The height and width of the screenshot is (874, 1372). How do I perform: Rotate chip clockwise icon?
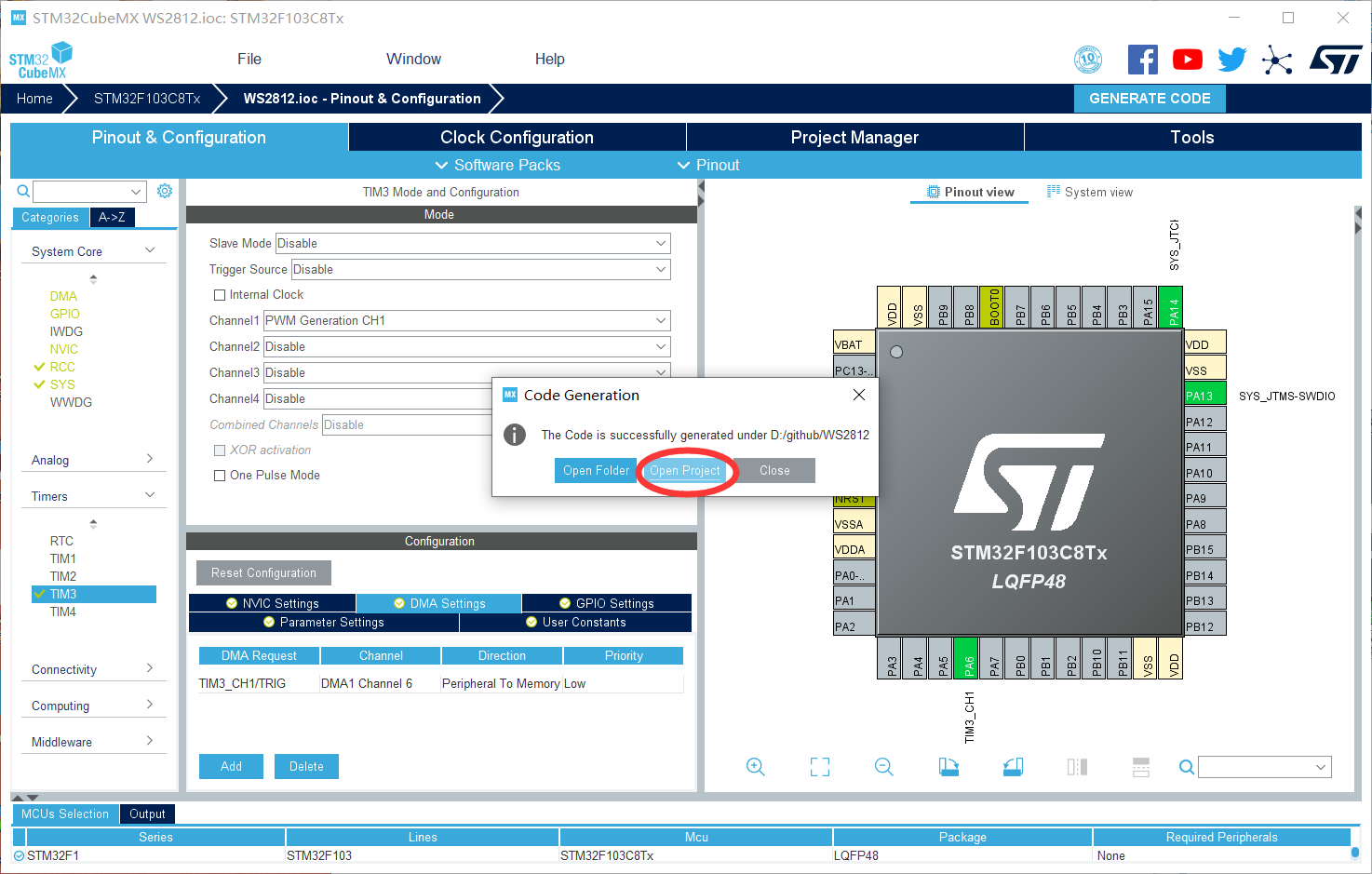point(948,767)
